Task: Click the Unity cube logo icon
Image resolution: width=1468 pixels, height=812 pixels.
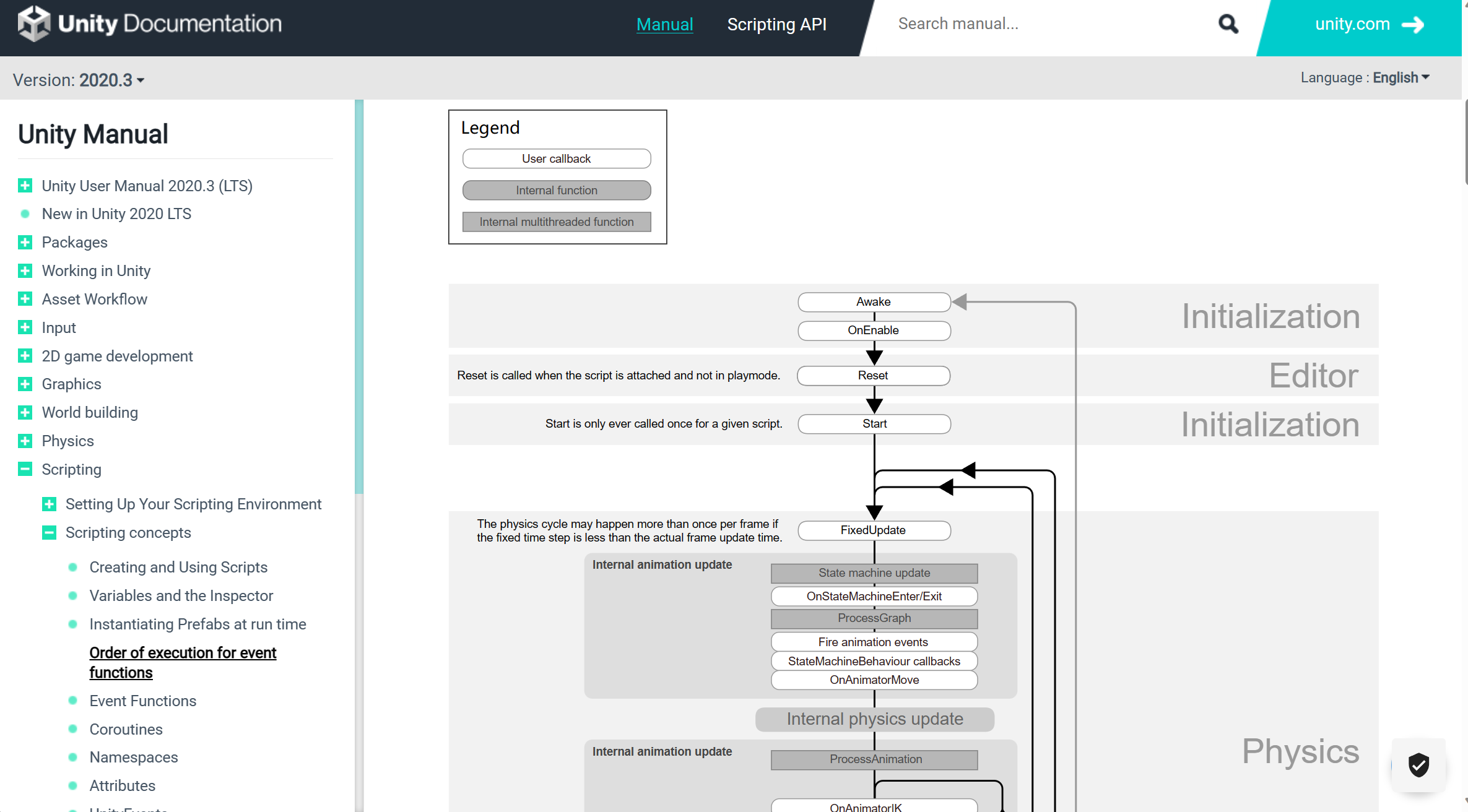Action: [x=33, y=24]
